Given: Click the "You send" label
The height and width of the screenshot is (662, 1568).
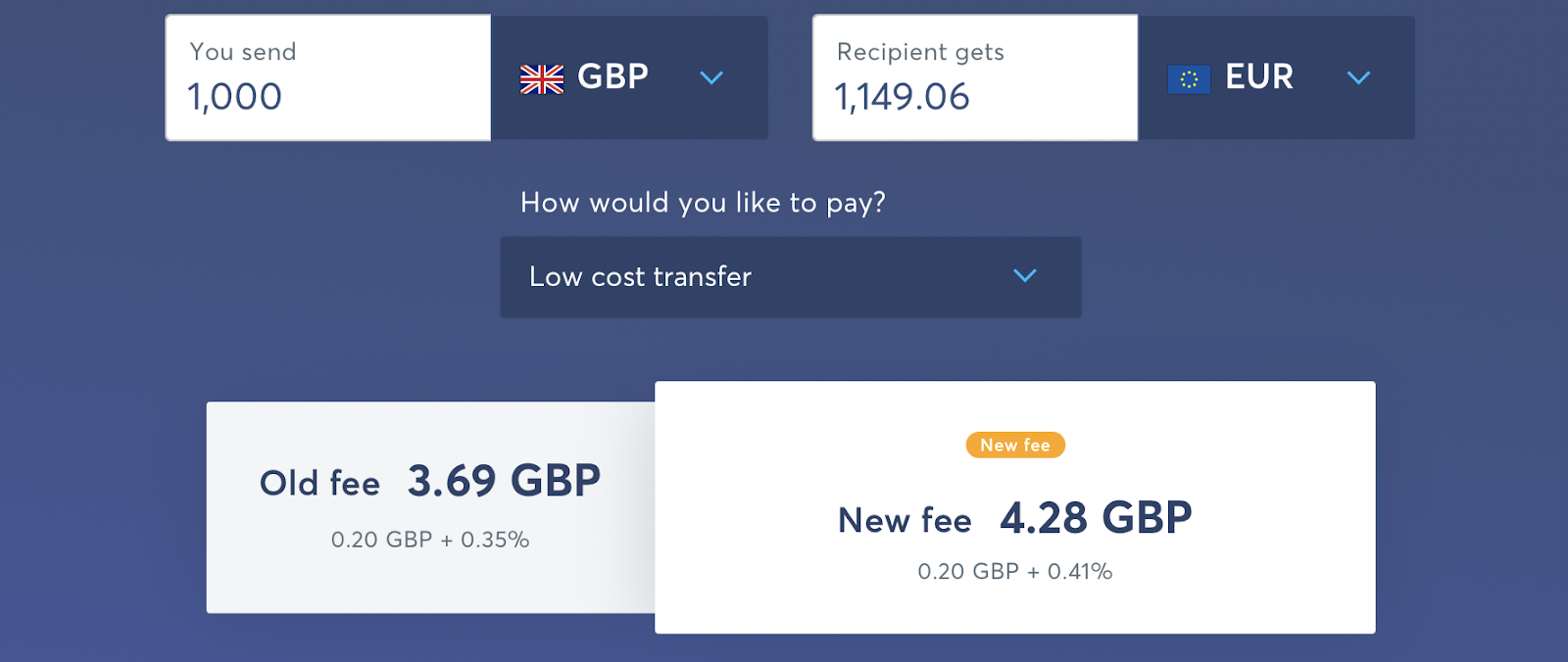Looking at the screenshot, I should click(x=243, y=52).
